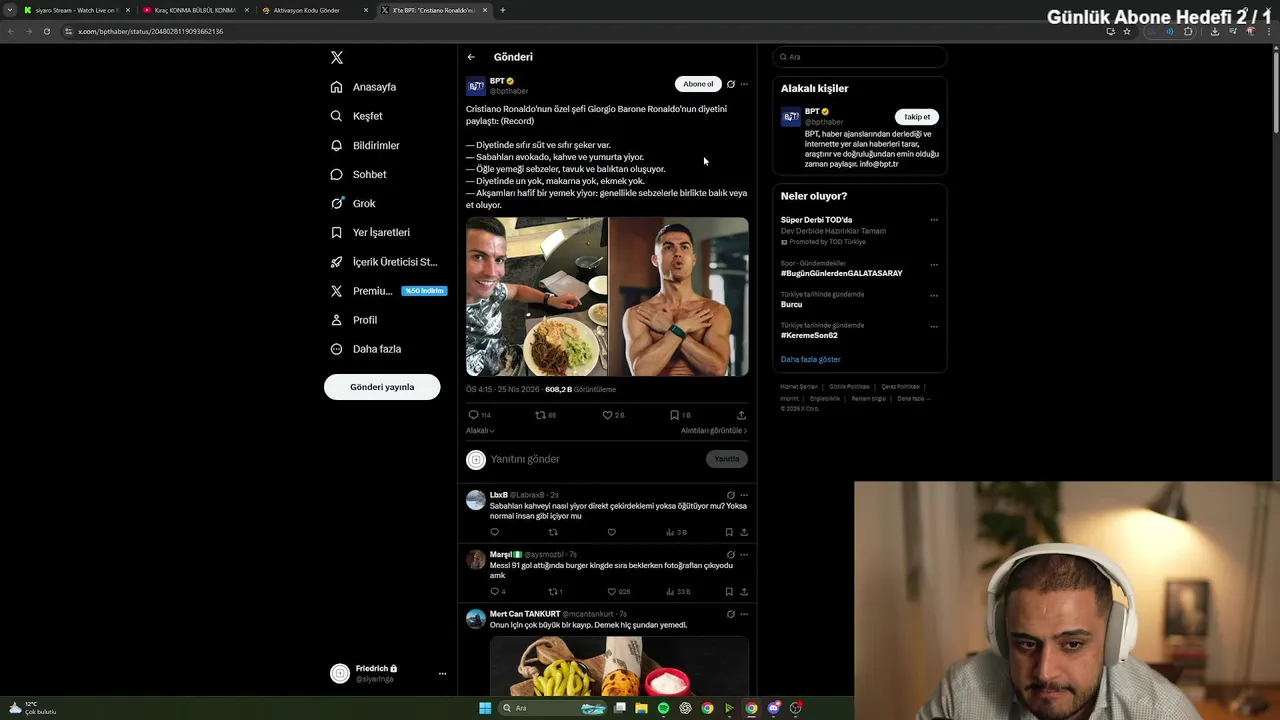This screenshot has height=720, width=1280.
Task: Click Grok icon on BPT post
Action: 731,84
